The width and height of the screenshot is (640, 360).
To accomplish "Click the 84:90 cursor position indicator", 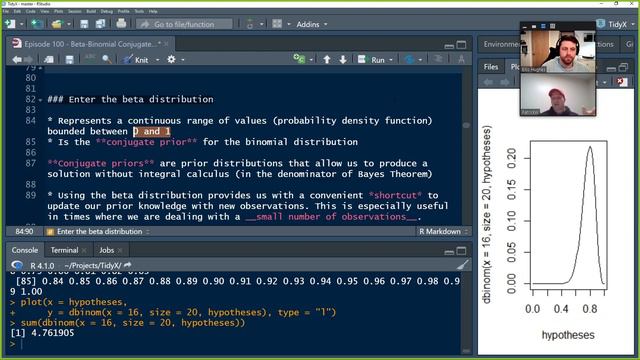I will (x=24, y=231).
